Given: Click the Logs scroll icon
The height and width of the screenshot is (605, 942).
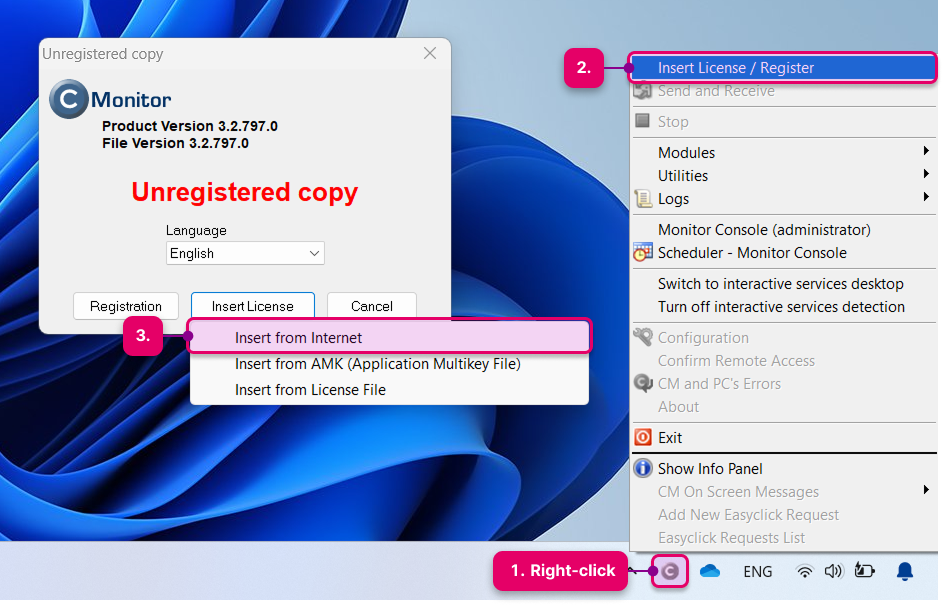Looking at the screenshot, I should 643,198.
